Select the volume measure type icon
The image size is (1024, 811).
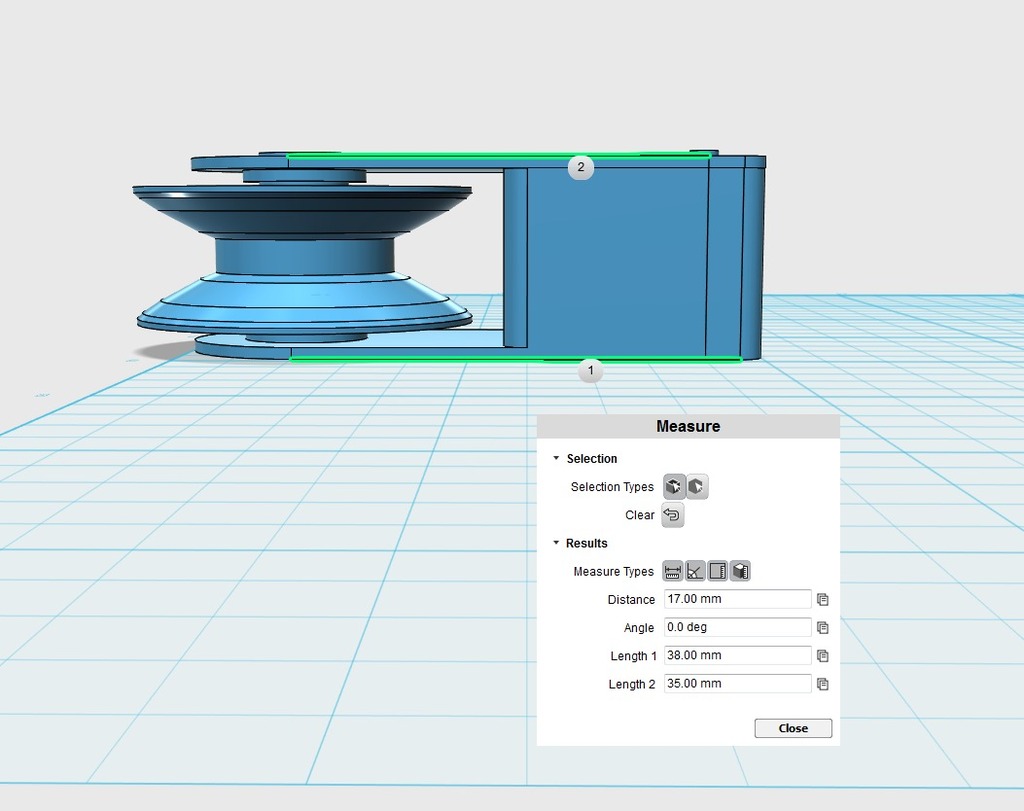(x=739, y=570)
